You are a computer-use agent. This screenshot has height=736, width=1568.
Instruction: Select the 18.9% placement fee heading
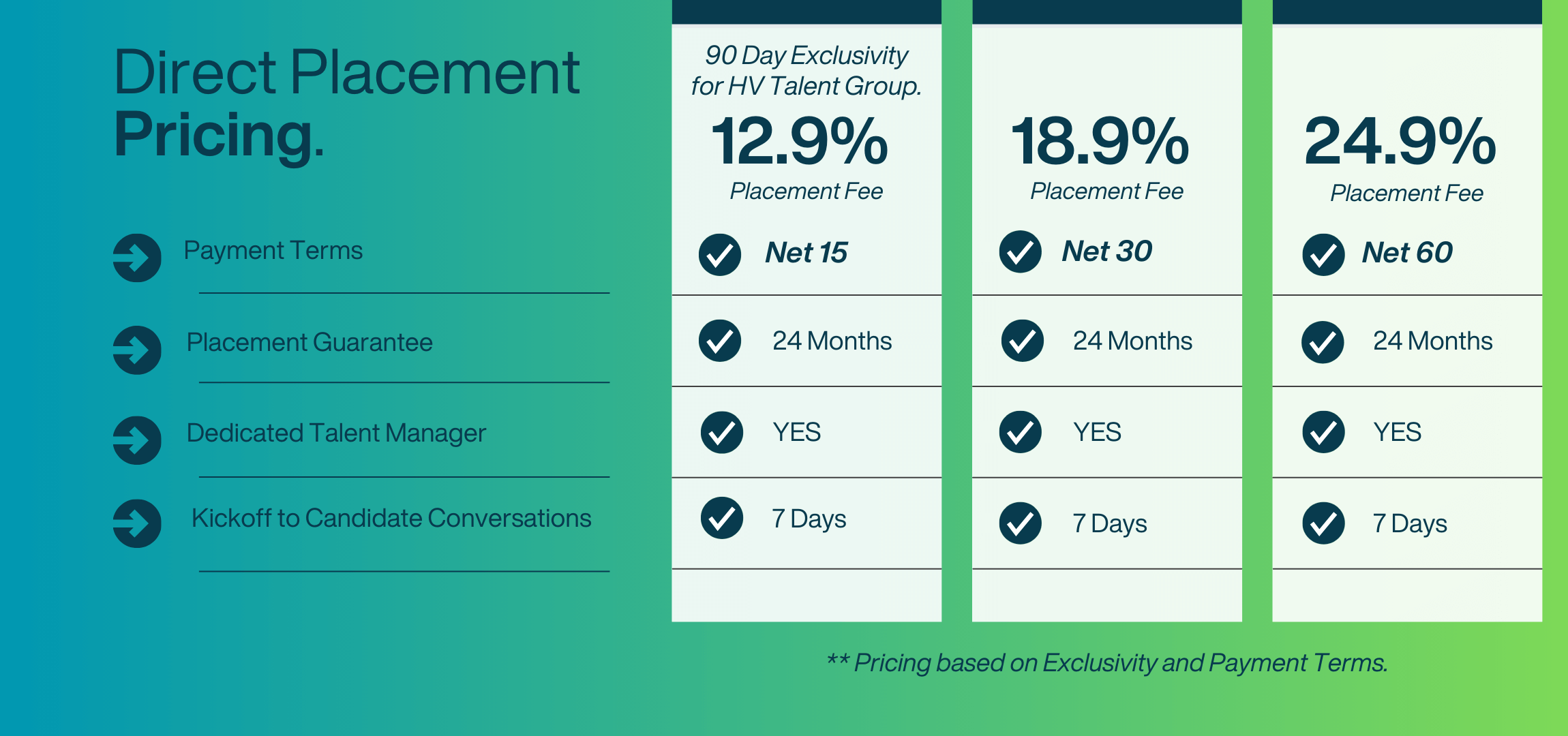click(x=1100, y=141)
